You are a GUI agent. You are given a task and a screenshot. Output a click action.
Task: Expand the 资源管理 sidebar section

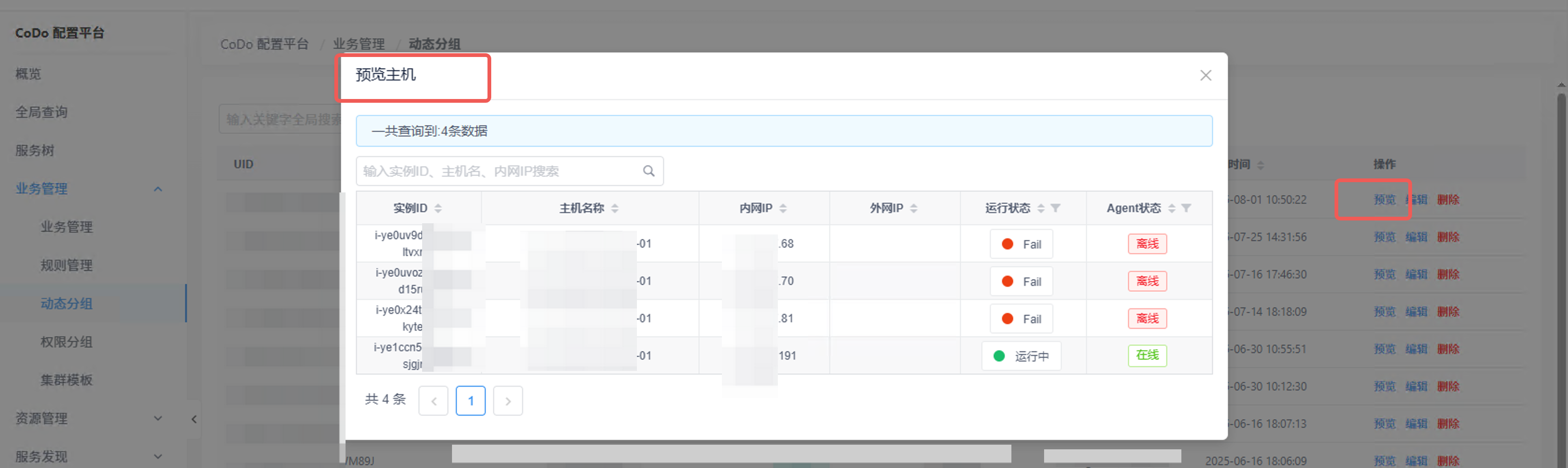click(158, 418)
